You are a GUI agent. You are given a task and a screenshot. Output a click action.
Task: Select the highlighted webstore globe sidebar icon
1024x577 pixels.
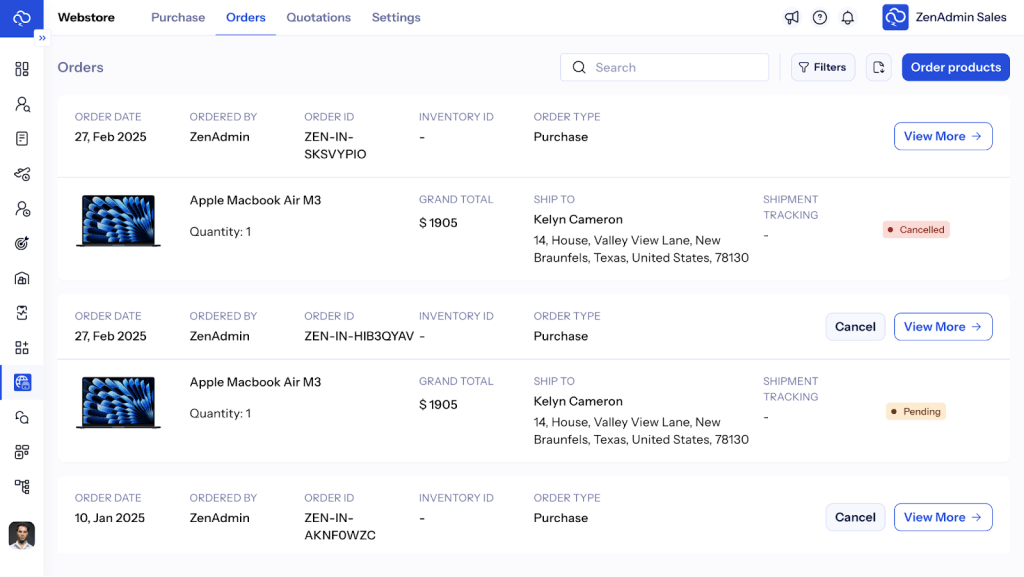click(22, 382)
